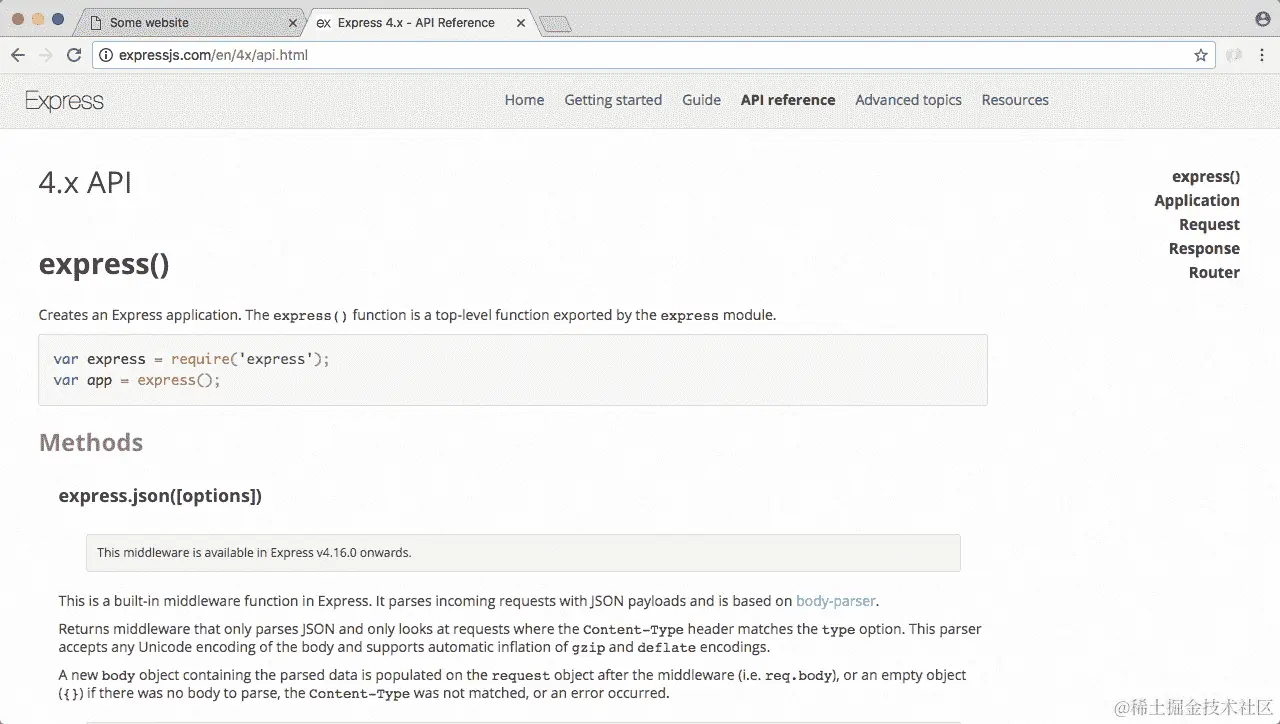
Task: Jump to express() in sidebar
Action: click(x=1206, y=177)
